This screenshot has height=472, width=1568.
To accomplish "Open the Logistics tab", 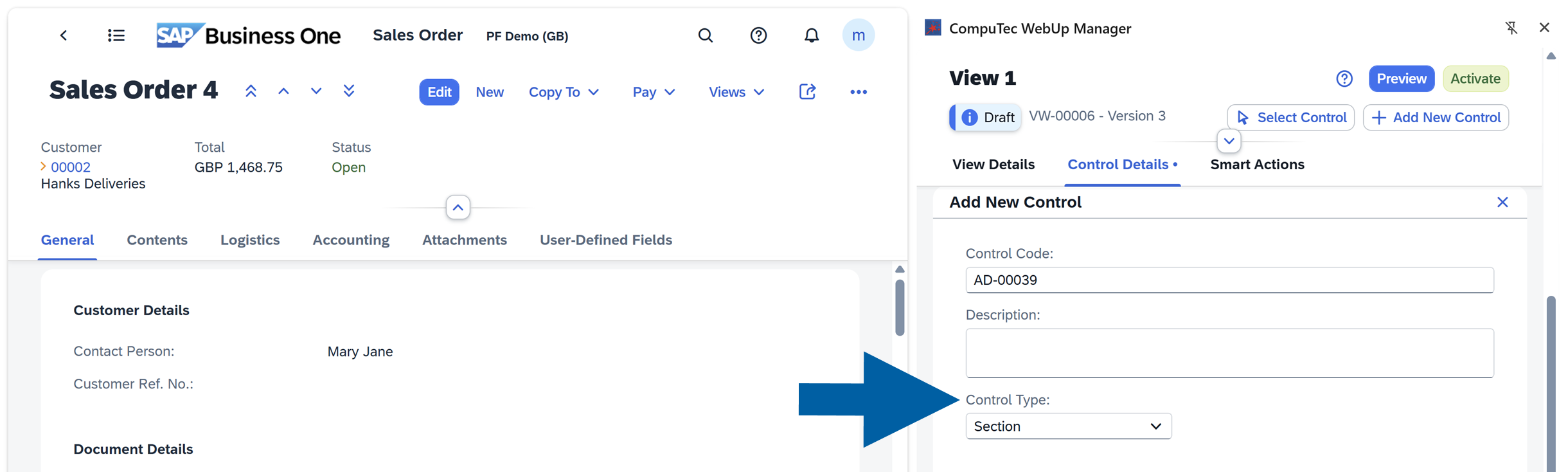I will coord(250,240).
